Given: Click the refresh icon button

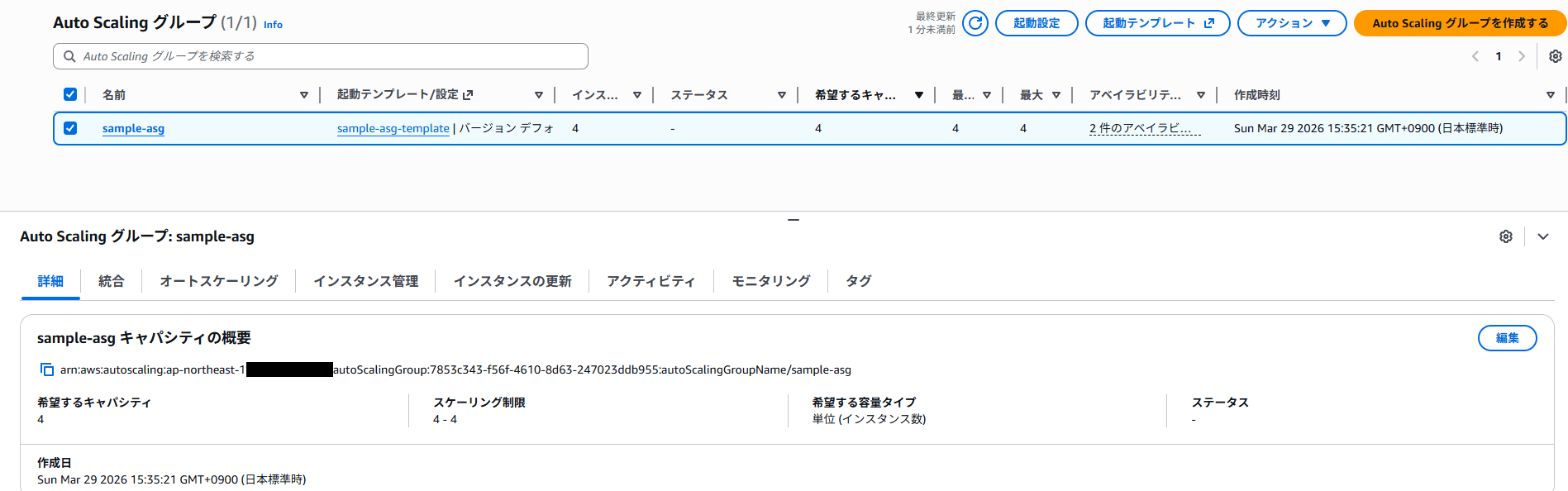Looking at the screenshot, I should [x=975, y=23].
